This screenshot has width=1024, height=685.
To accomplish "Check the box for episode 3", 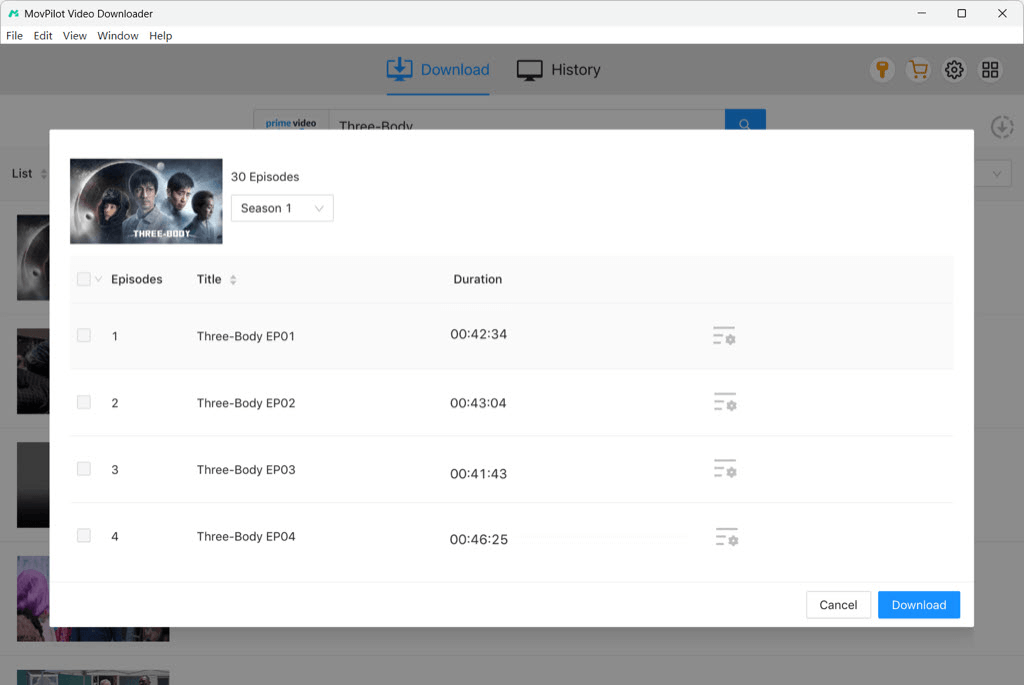I will (84, 468).
